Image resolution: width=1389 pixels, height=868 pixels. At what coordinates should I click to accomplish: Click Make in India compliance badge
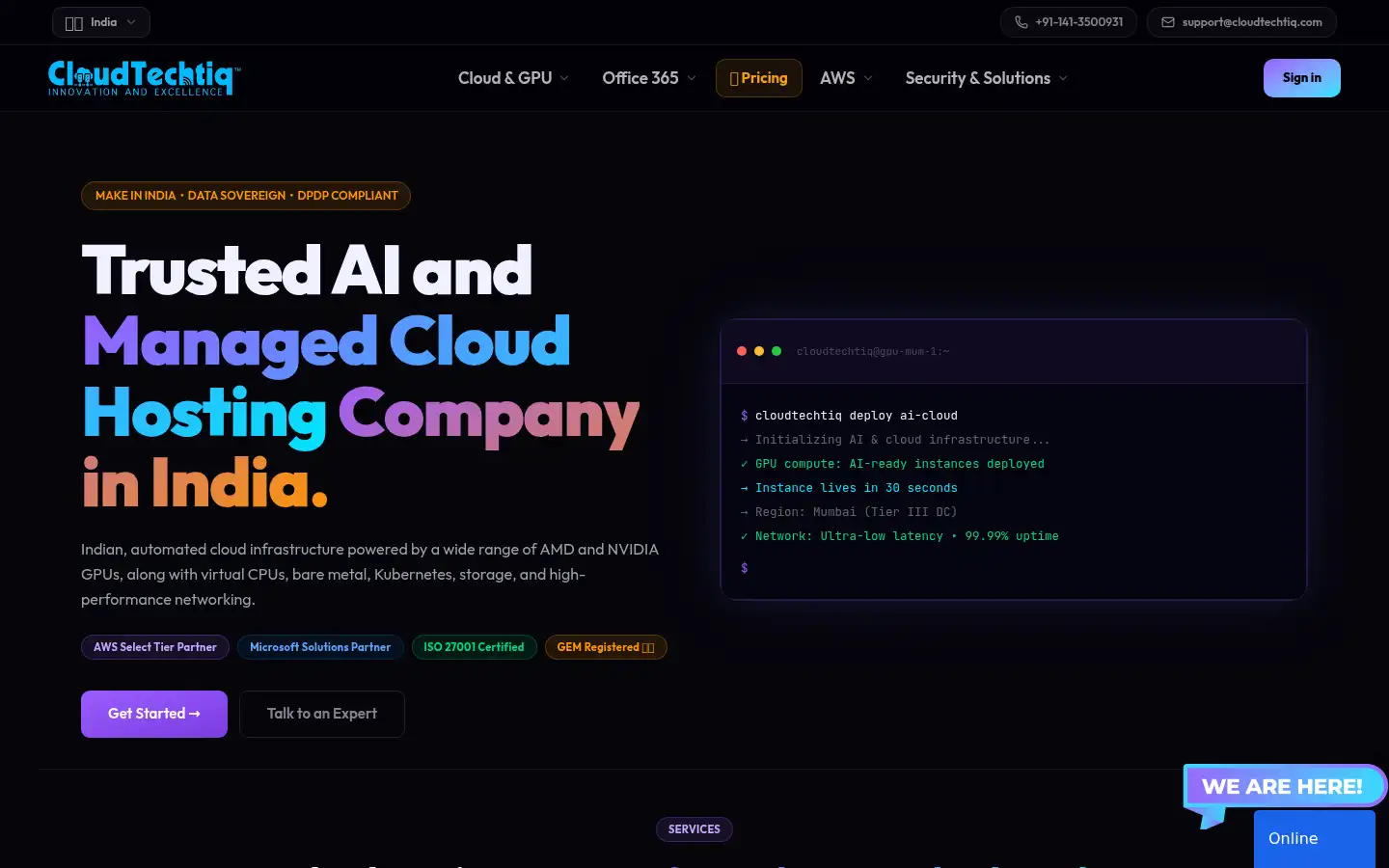tap(246, 196)
